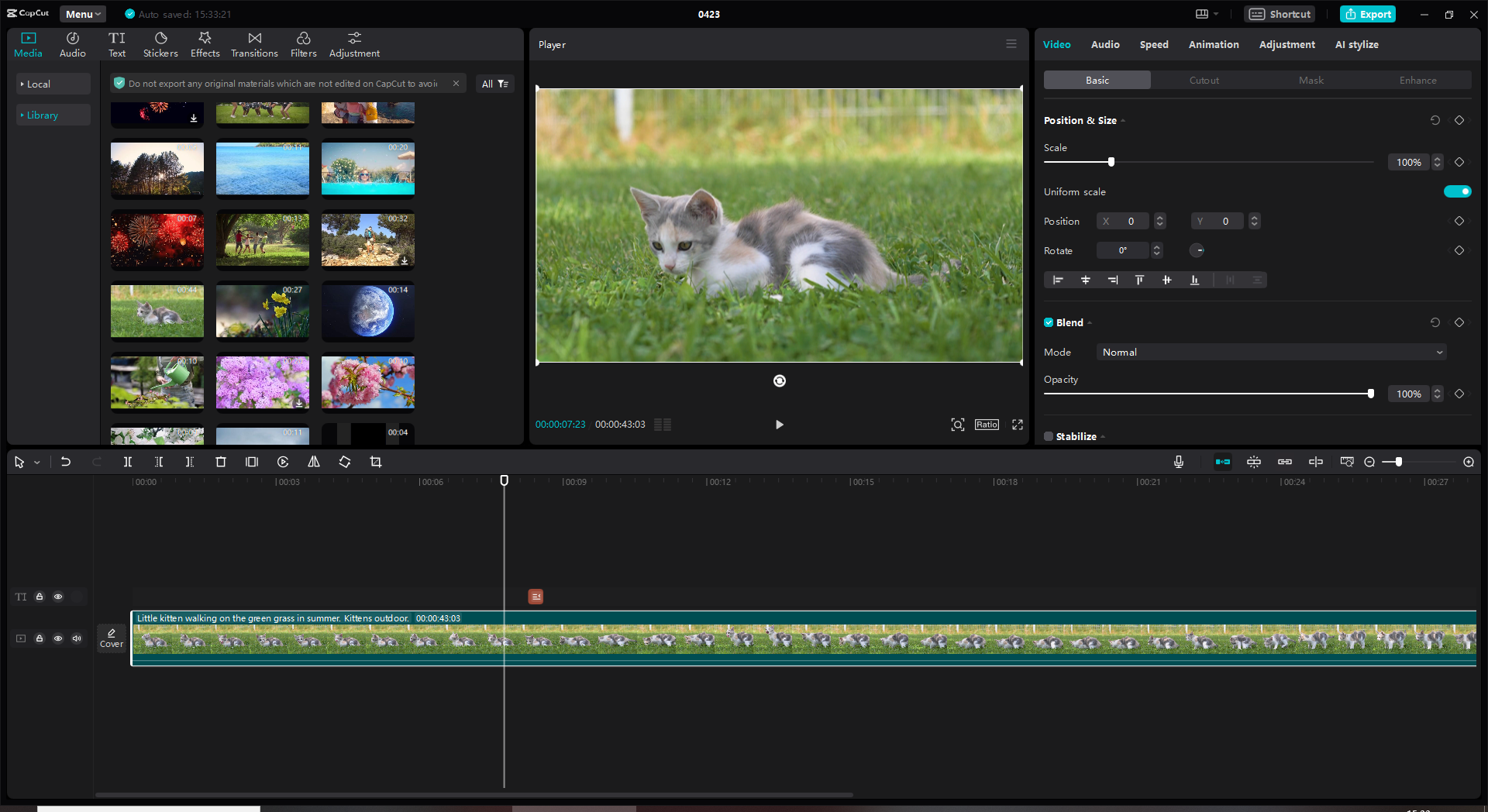1488x812 pixels.
Task: Open the Shortcut settings
Action: pos(1279,13)
